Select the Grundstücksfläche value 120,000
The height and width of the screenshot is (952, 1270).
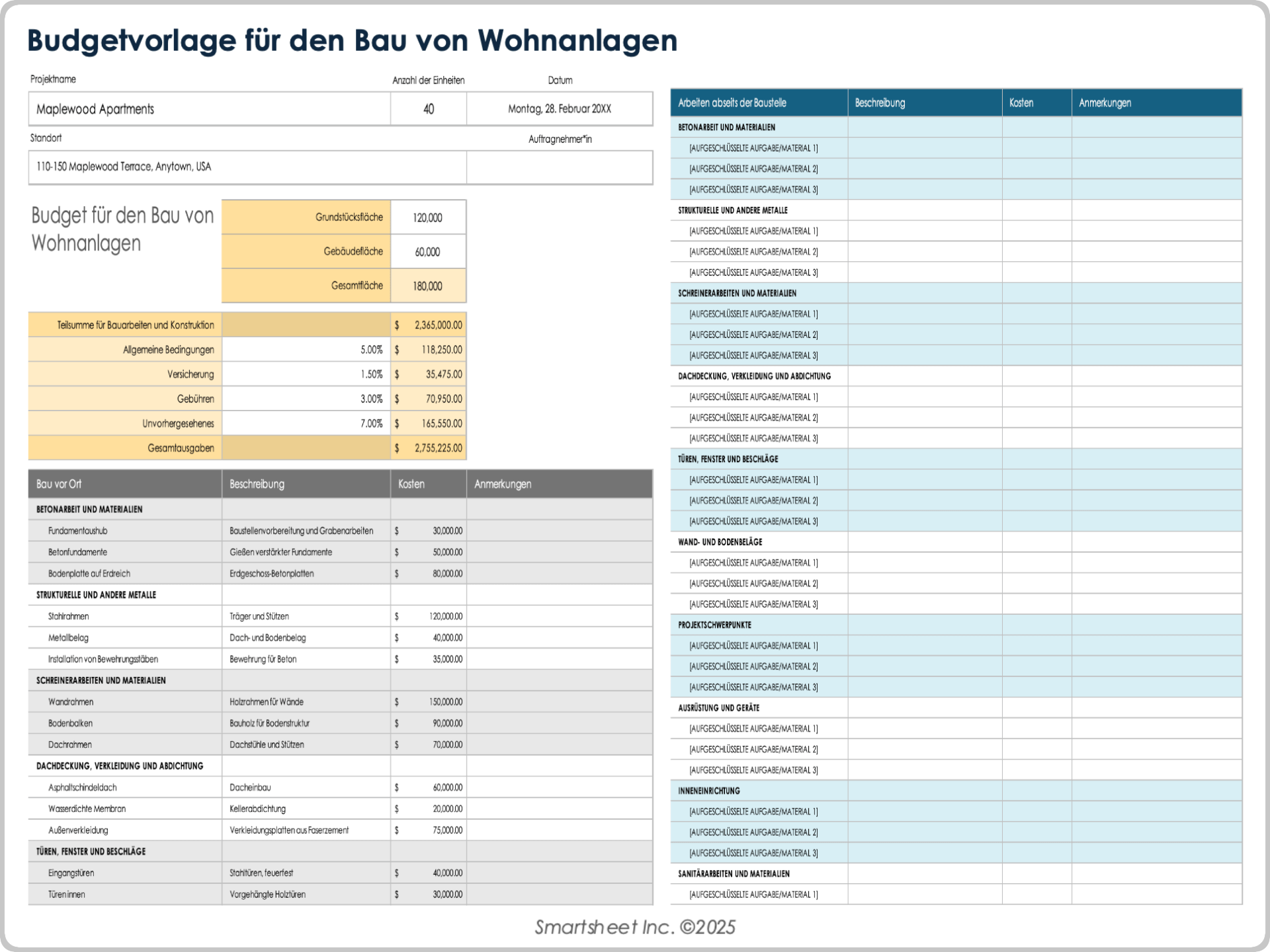coord(429,217)
